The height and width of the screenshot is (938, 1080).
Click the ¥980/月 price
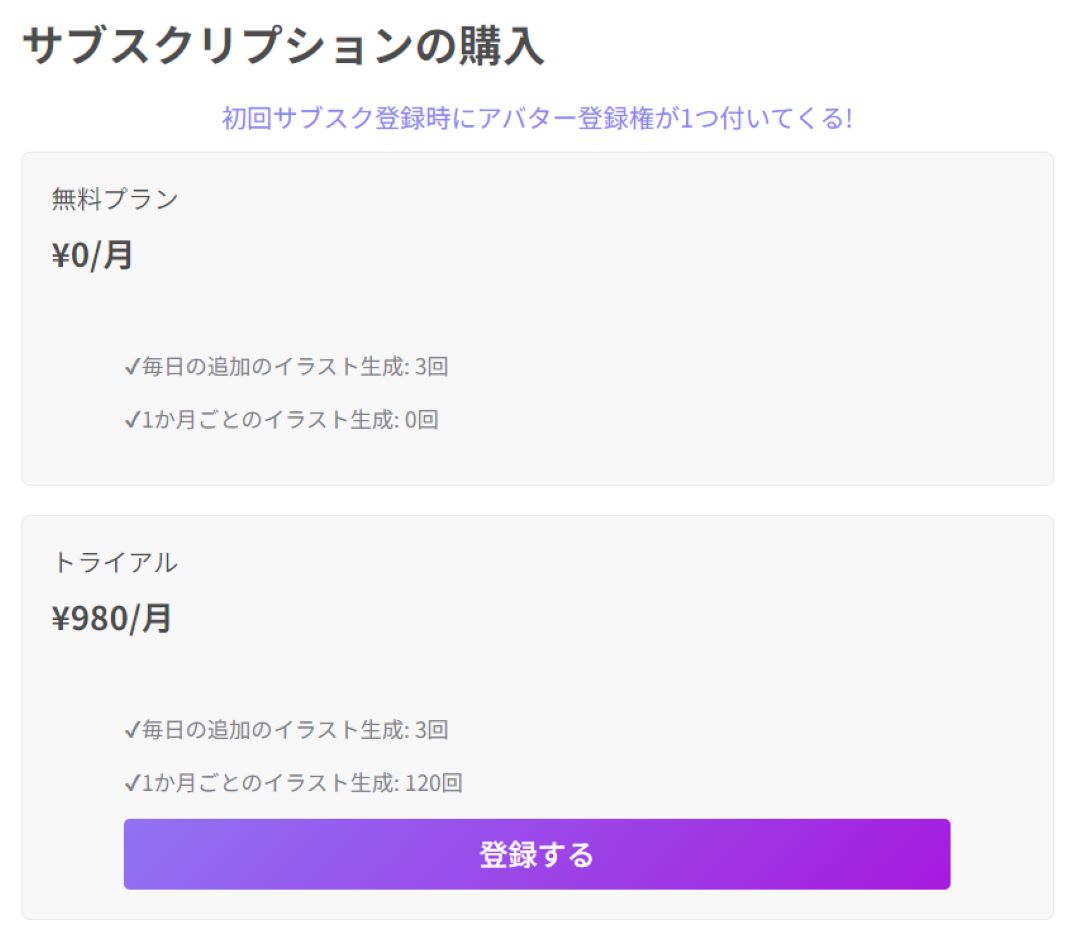click(x=112, y=618)
